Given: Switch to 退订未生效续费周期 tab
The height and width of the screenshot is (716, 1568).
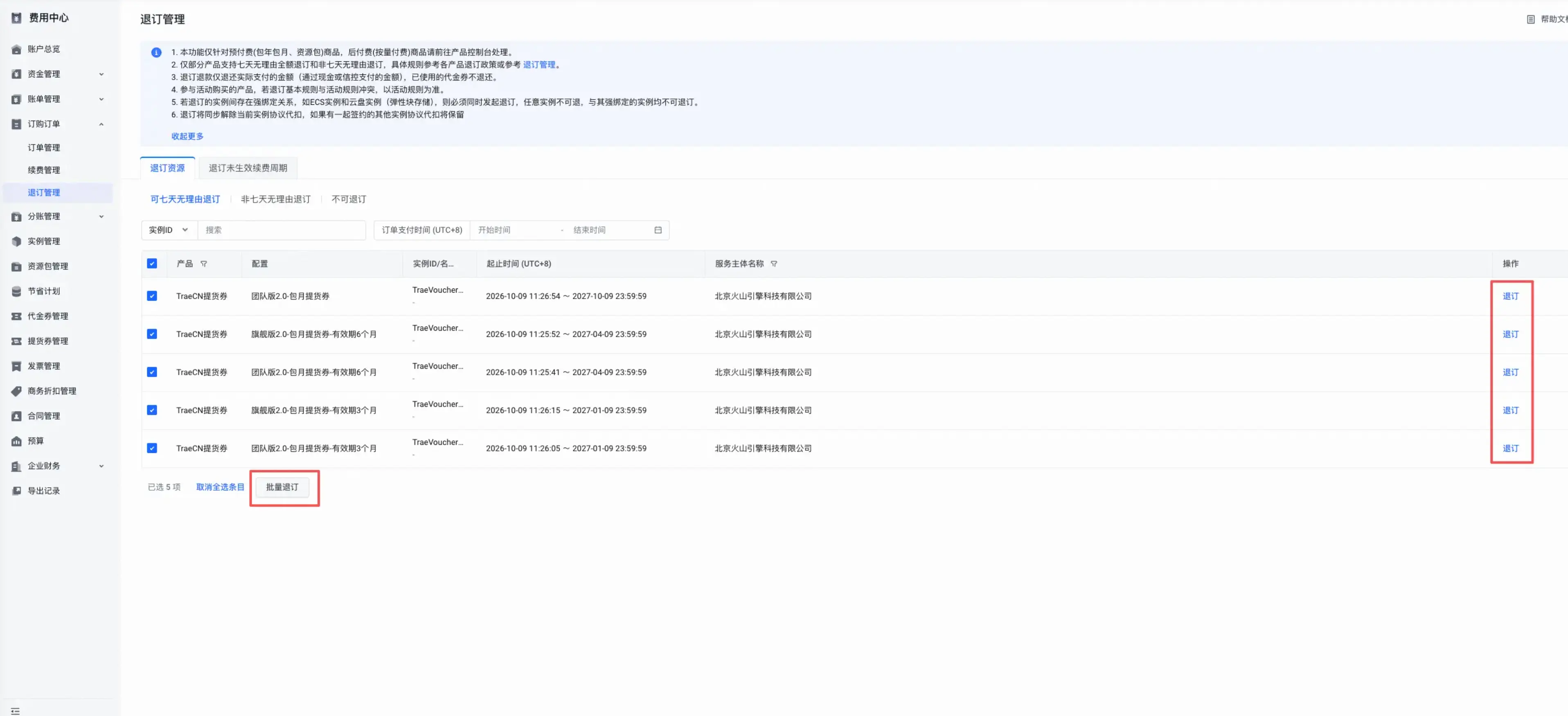Looking at the screenshot, I should 248,168.
